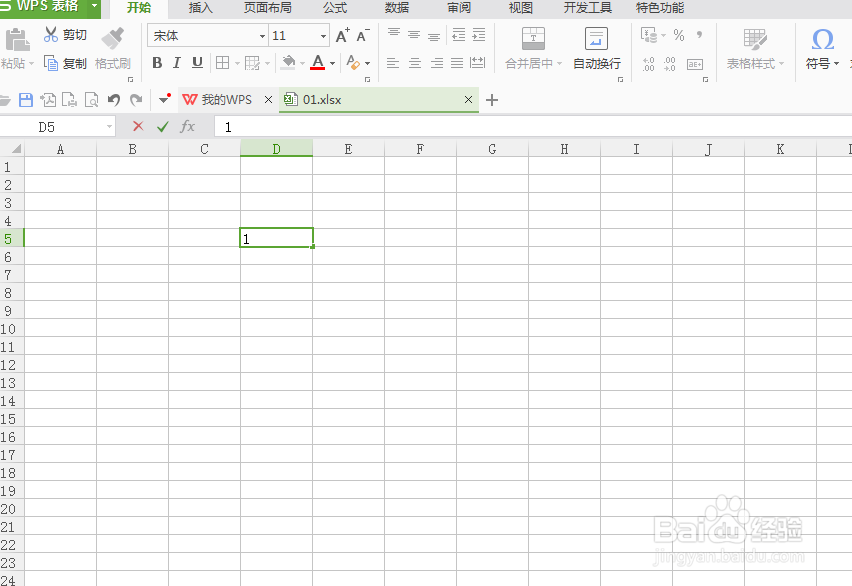Increase font size with A+ icon
852x586 pixels.
click(343, 36)
